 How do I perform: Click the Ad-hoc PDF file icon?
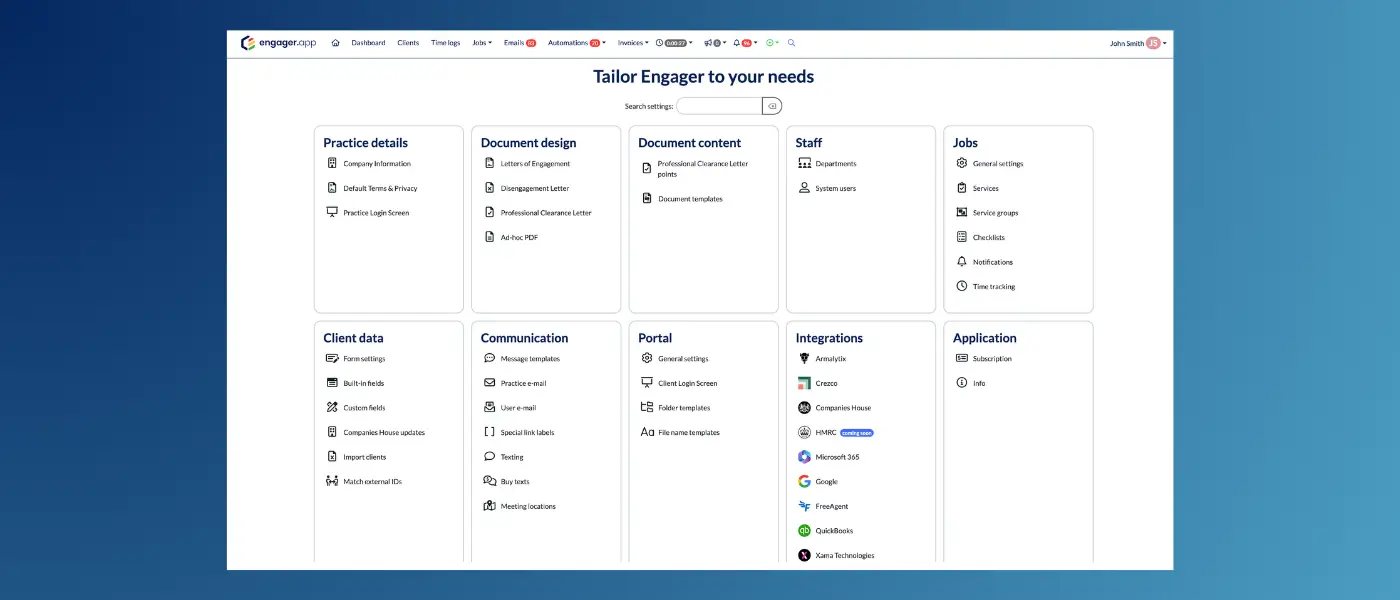click(489, 237)
